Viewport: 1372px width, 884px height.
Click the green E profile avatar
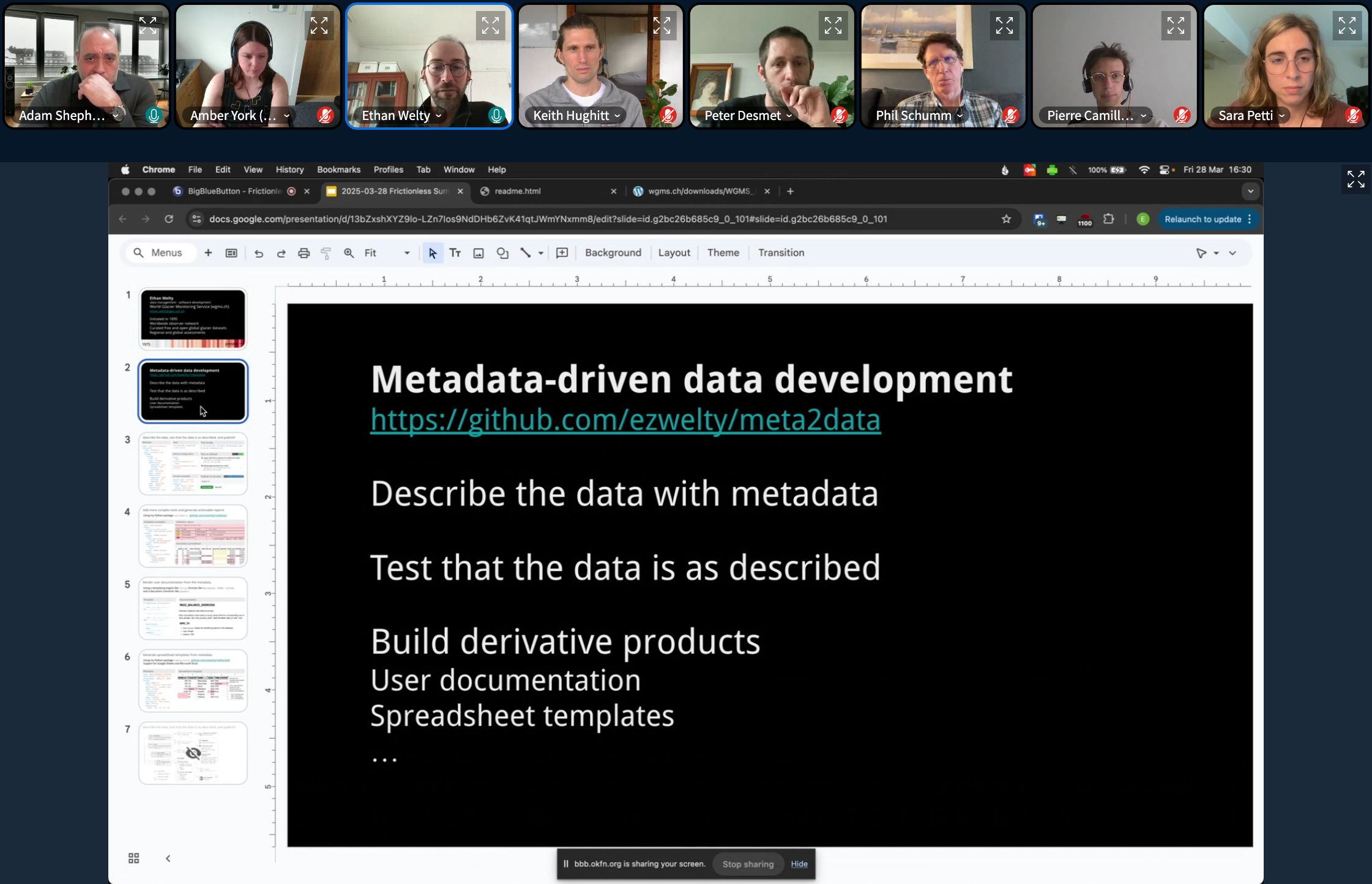tap(1143, 219)
